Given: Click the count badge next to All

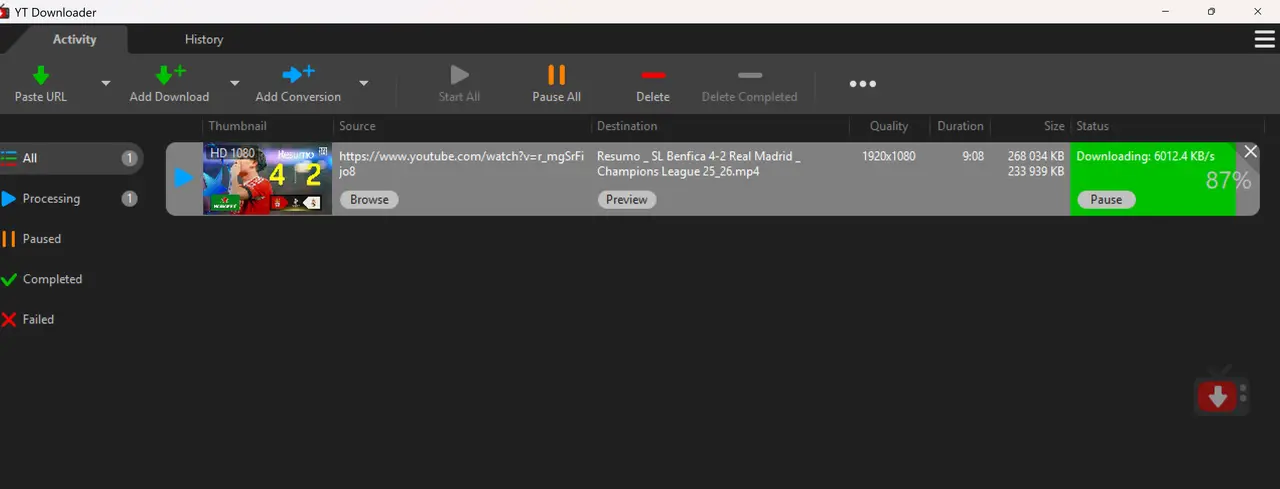Looking at the screenshot, I should [129, 158].
